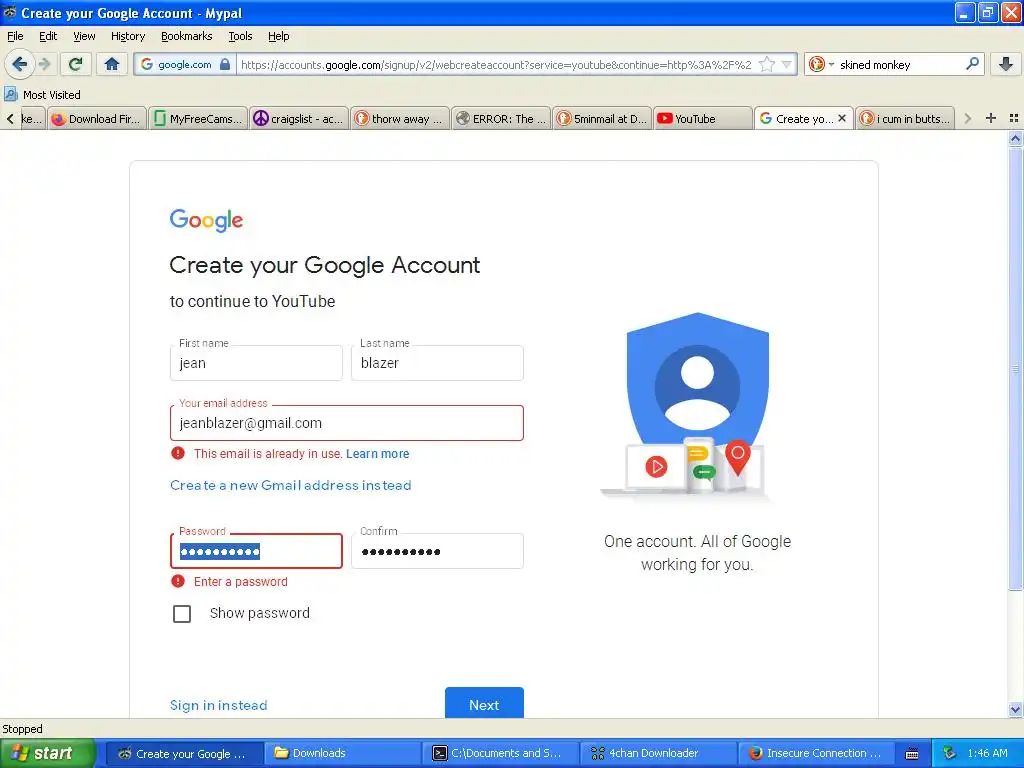The image size is (1024, 768).
Task: Click the Password field
Action: [256, 551]
